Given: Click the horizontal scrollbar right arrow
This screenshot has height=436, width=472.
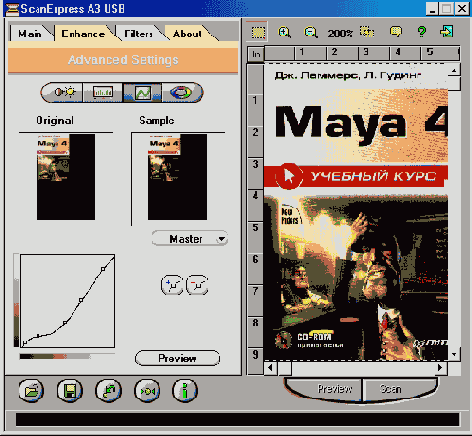Looking at the screenshot, I should (440, 368).
